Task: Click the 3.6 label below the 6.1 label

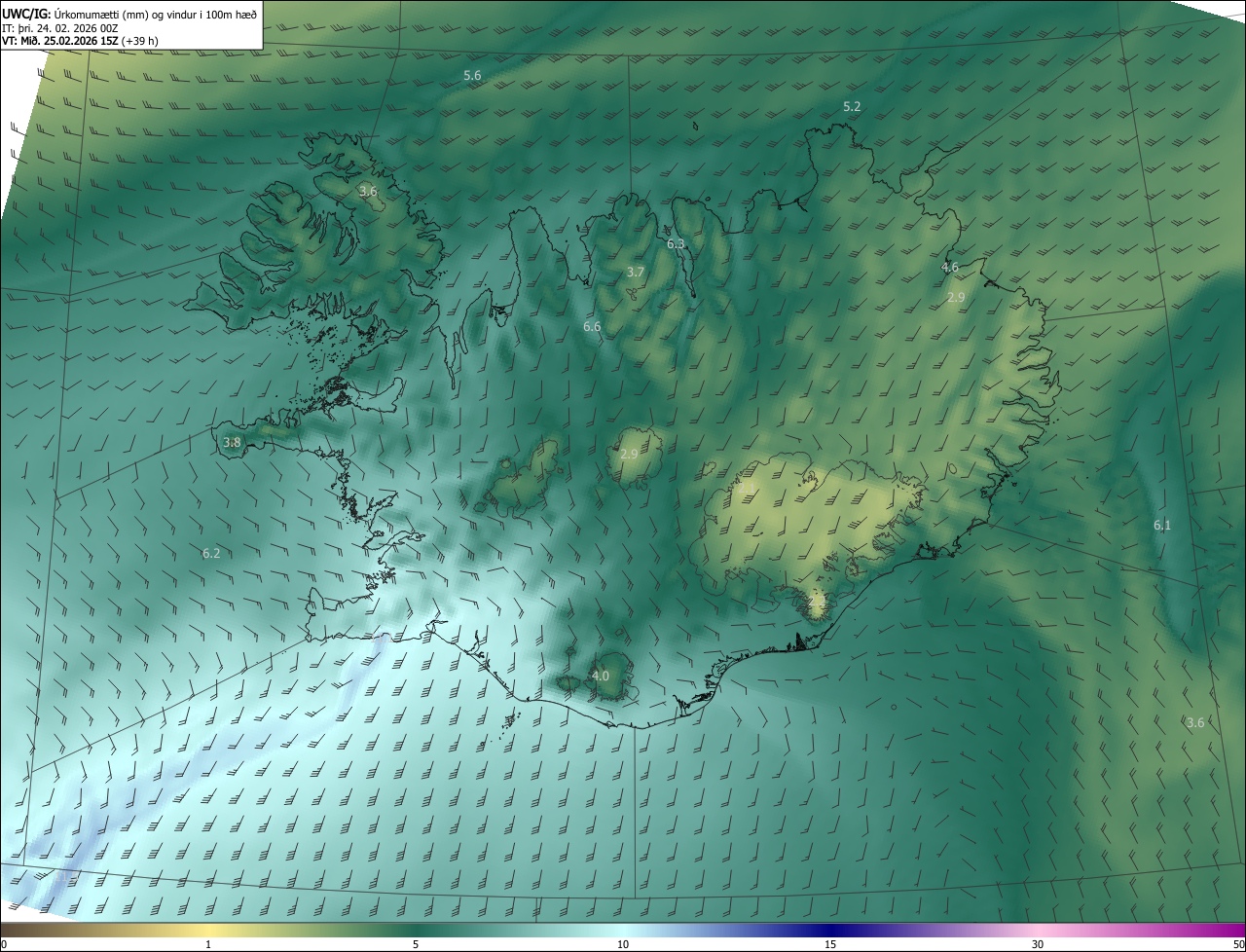Action: point(1195,722)
